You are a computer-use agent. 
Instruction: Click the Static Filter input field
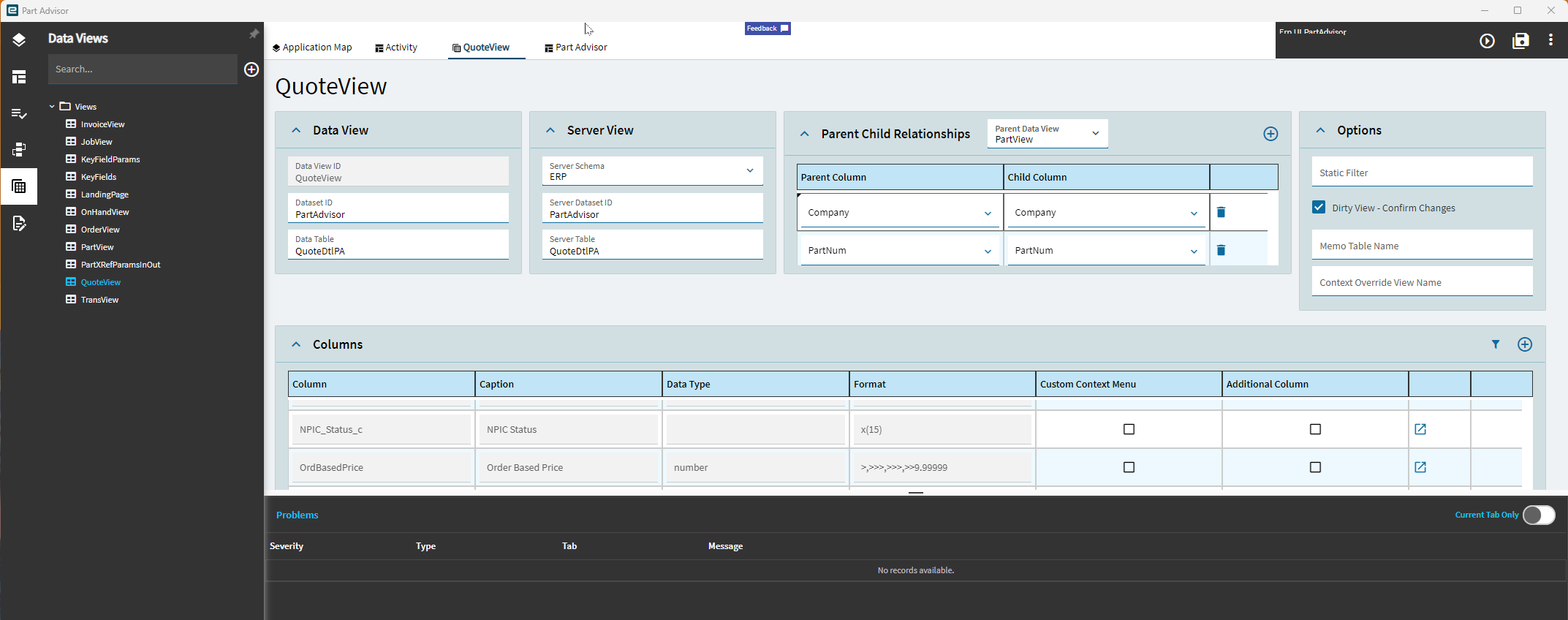[1421, 173]
